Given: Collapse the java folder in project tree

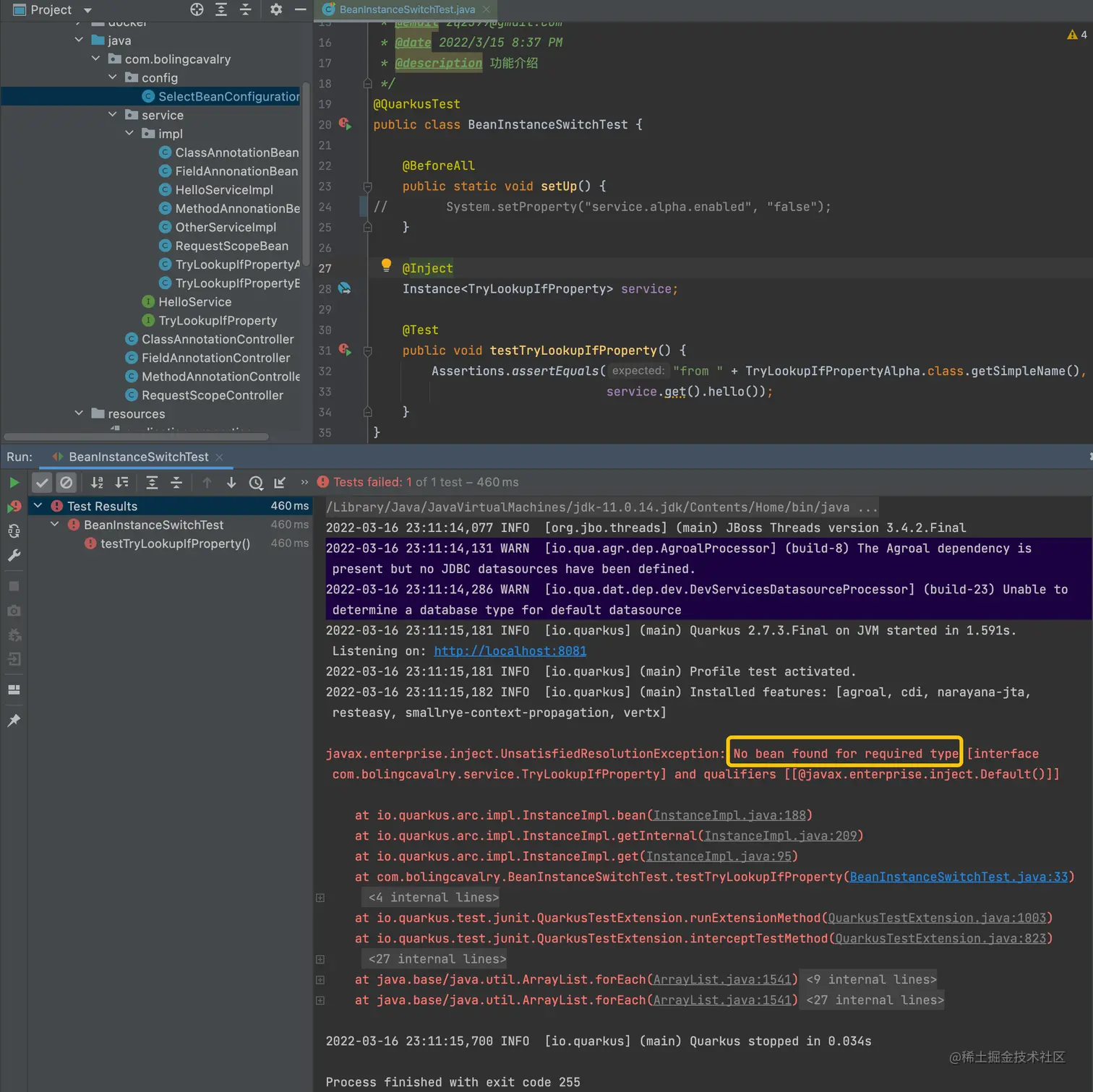Looking at the screenshot, I should (x=79, y=40).
